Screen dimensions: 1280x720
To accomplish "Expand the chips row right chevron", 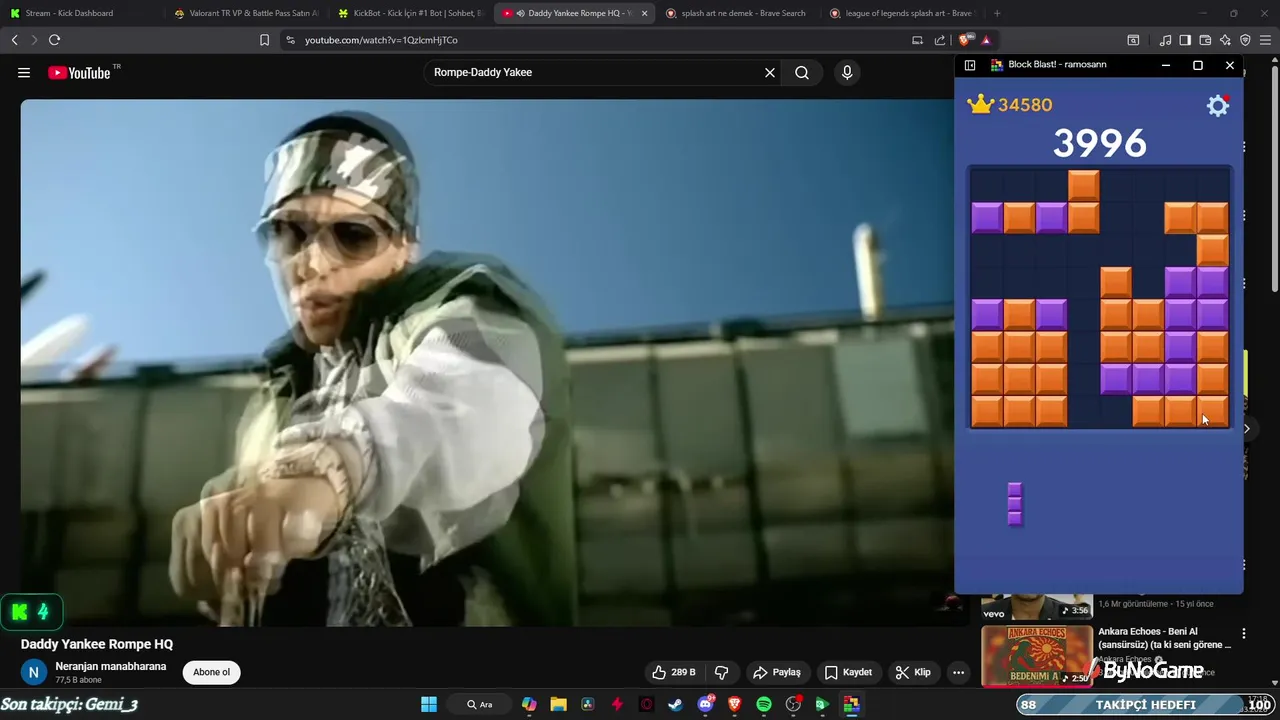I will point(1247,428).
